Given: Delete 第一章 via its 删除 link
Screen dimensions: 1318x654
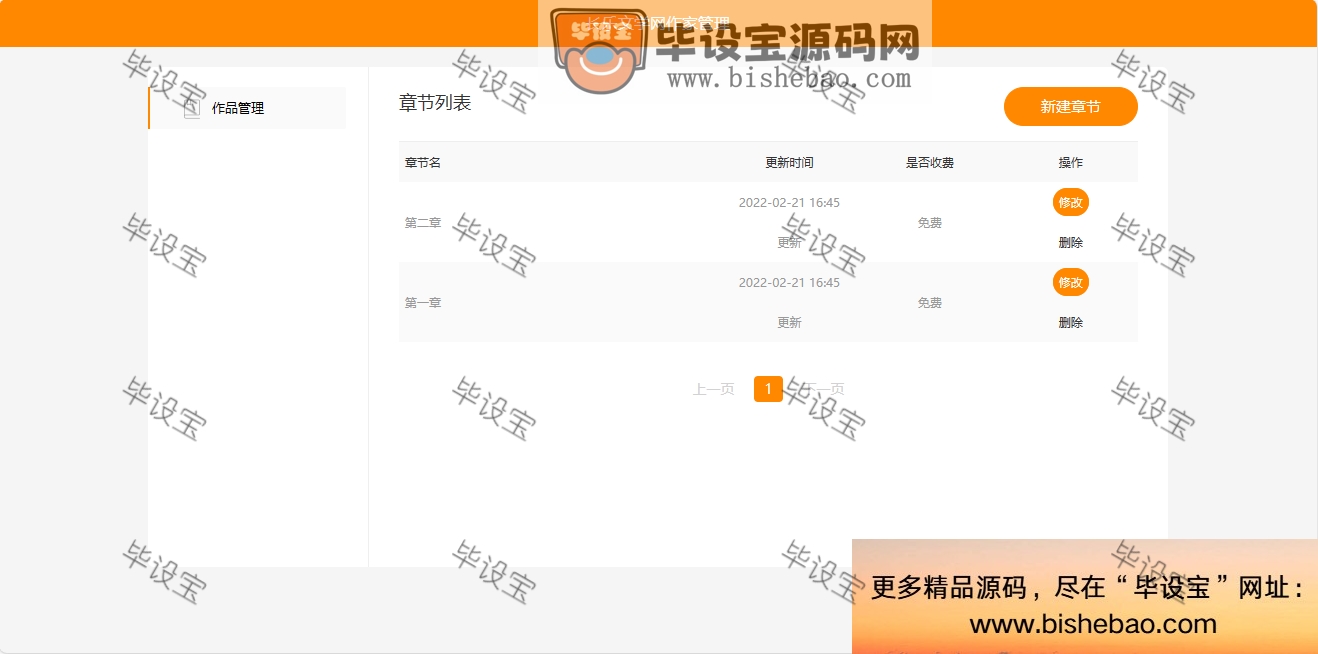Looking at the screenshot, I should [1070, 322].
